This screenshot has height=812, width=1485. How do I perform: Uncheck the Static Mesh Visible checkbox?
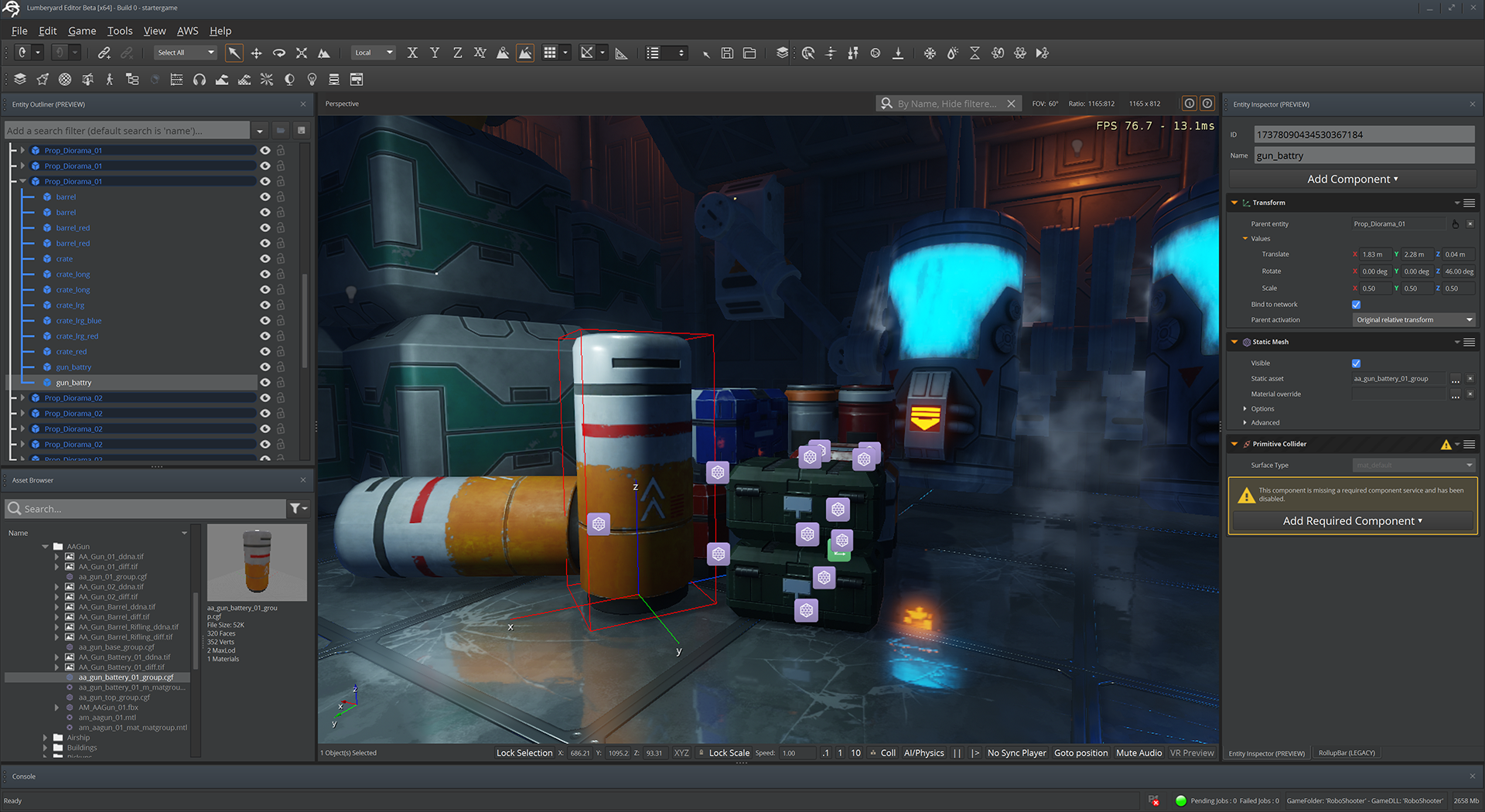click(x=1356, y=363)
